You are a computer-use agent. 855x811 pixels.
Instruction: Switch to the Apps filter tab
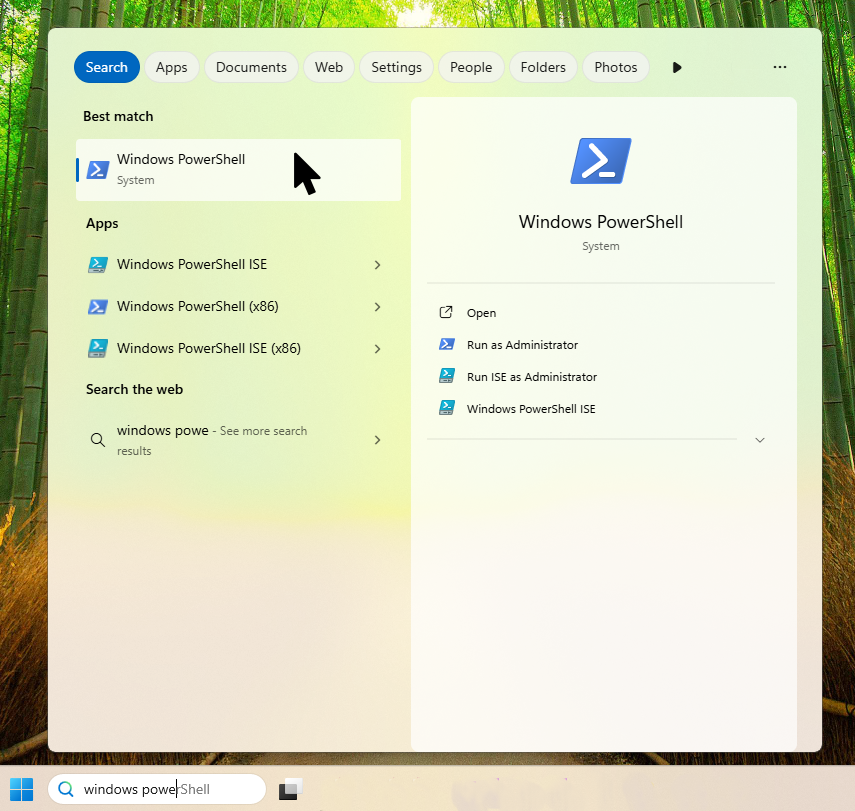tap(171, 67)
